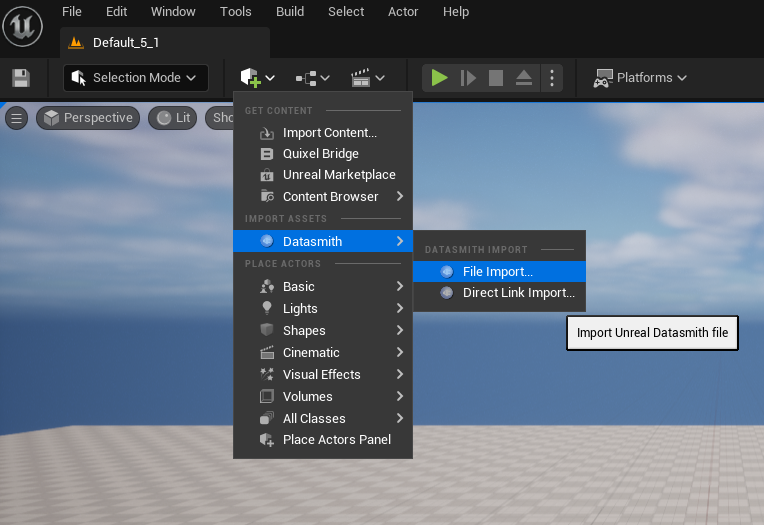Open the File menu
764x525 pixels.
coord(72,12)
